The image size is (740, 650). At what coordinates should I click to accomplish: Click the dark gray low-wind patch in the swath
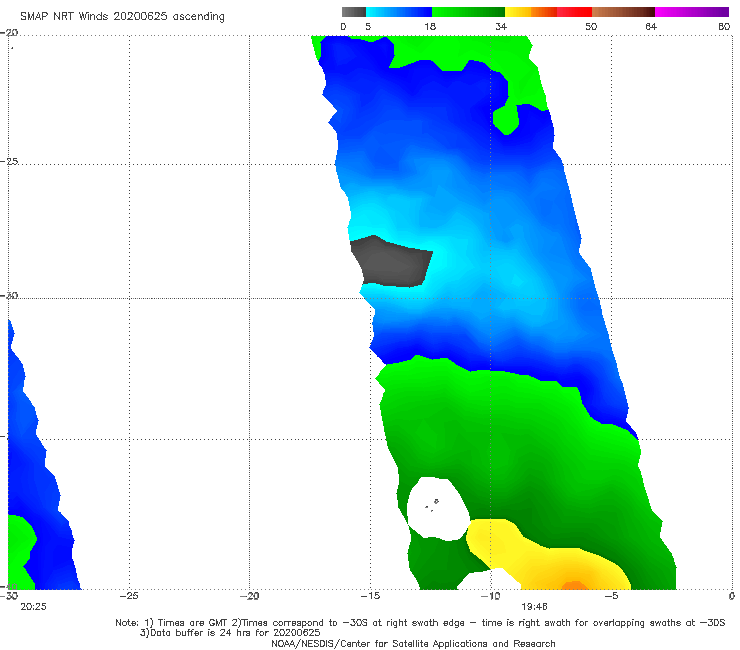coord(393,262)
